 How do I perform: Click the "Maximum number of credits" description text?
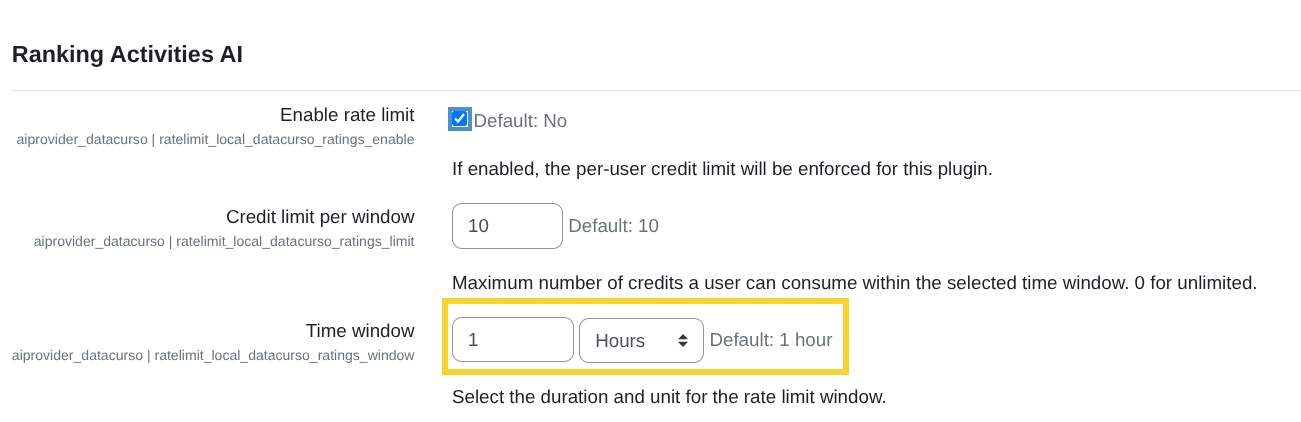853,283
